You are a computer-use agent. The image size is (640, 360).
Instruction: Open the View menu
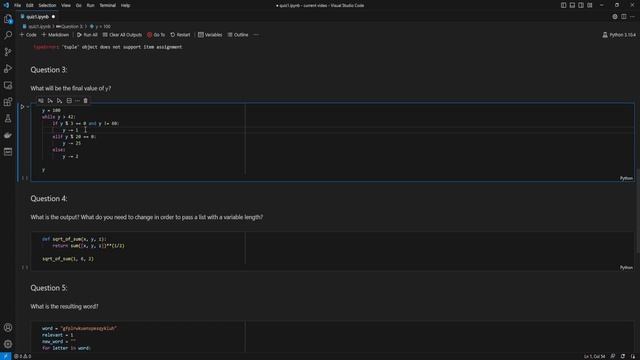tap(66, 5)
